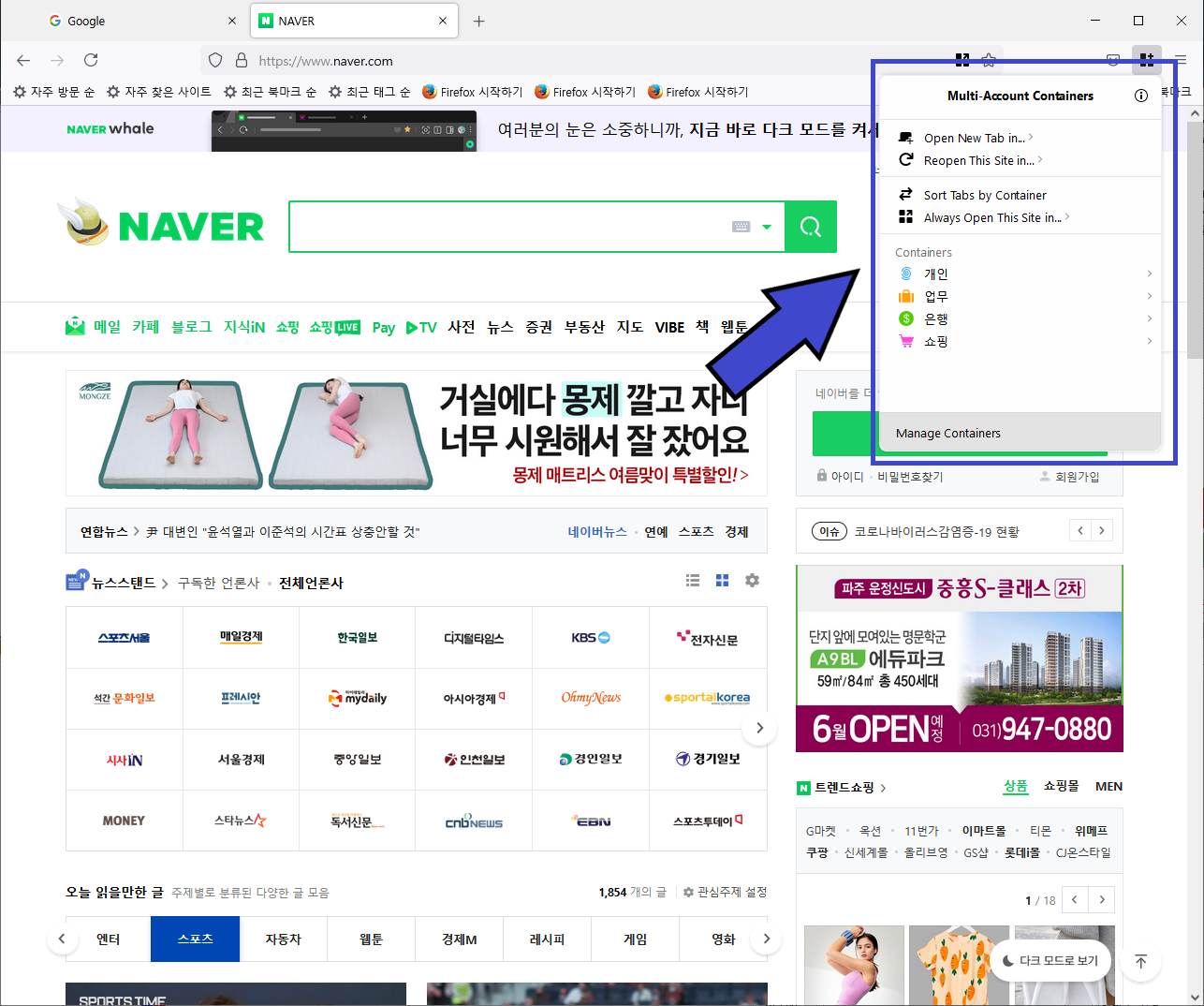Click the address bar URL field

click(x=599, y=60)
